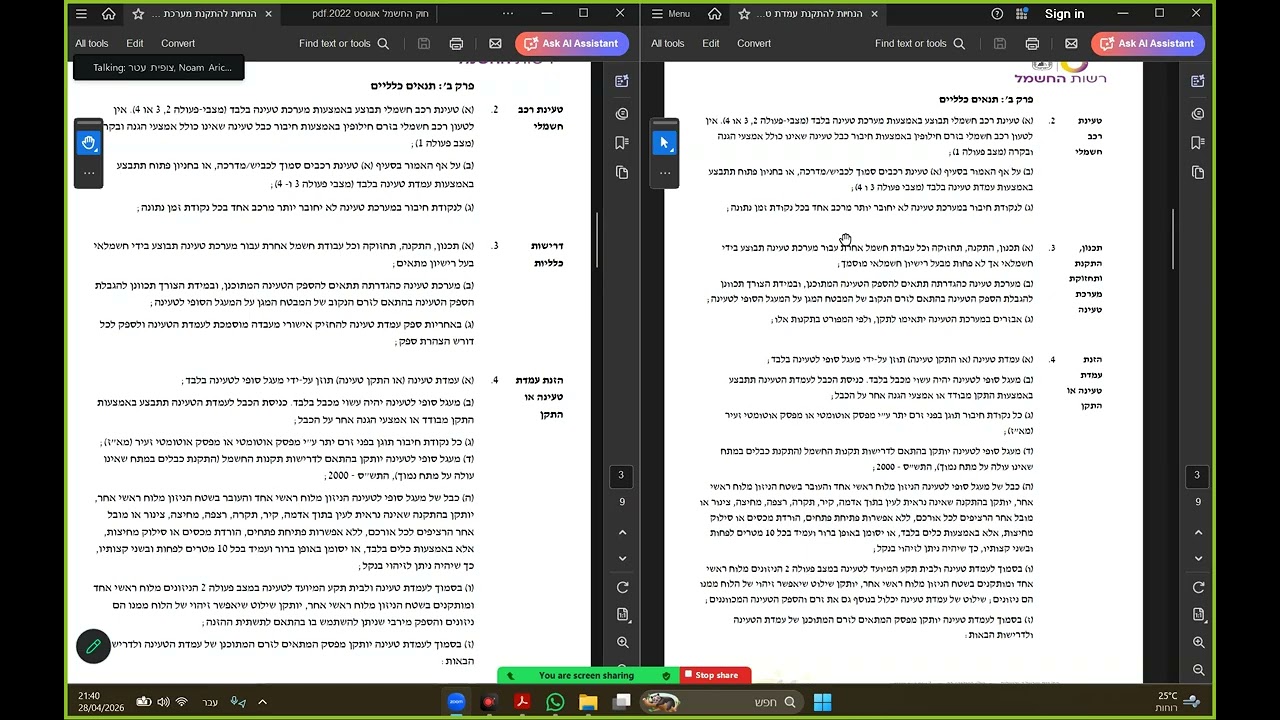Click the Save icon in left window toolbar

pos(424,44)
